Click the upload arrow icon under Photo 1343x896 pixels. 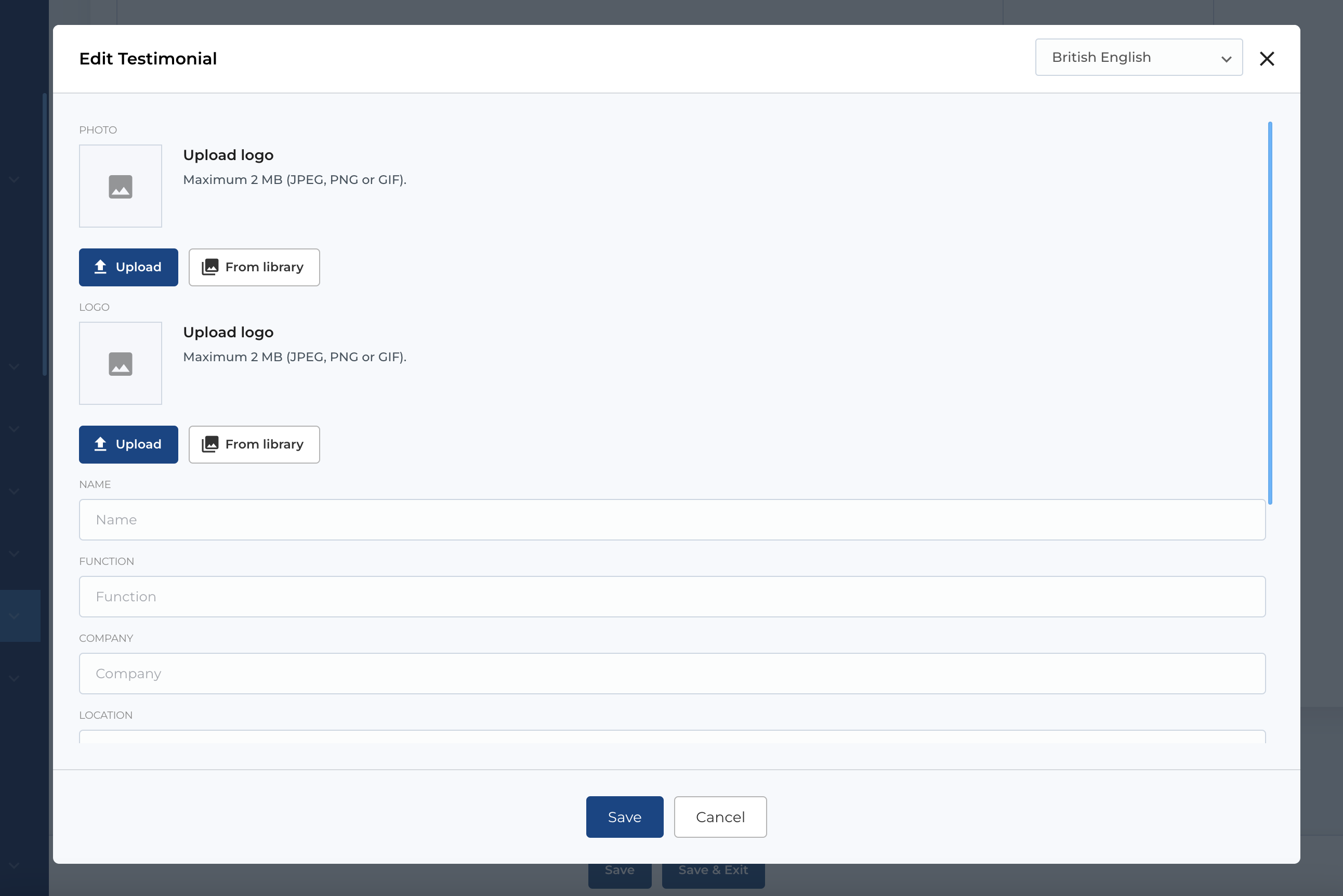[x=101, y=267]
